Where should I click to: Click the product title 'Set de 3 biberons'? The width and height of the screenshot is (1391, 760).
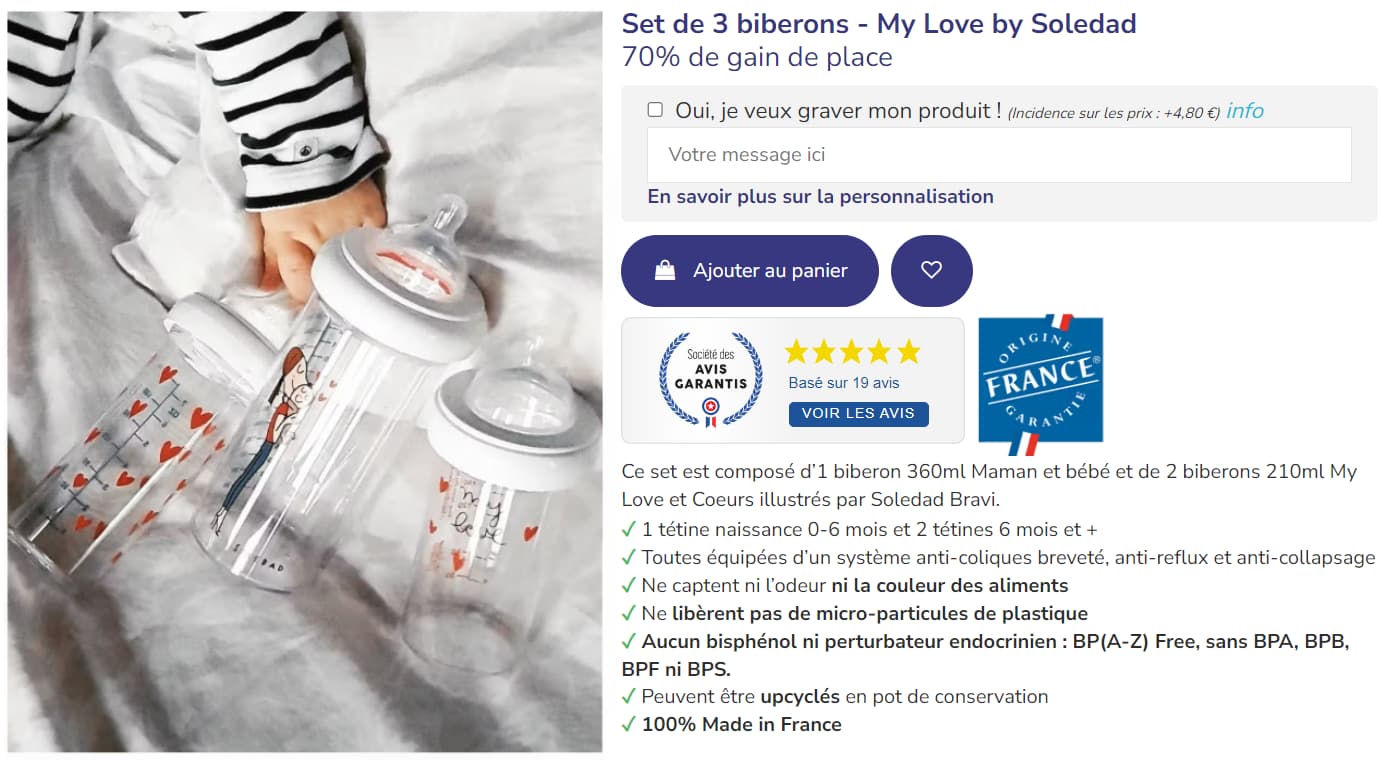[877, 22]
